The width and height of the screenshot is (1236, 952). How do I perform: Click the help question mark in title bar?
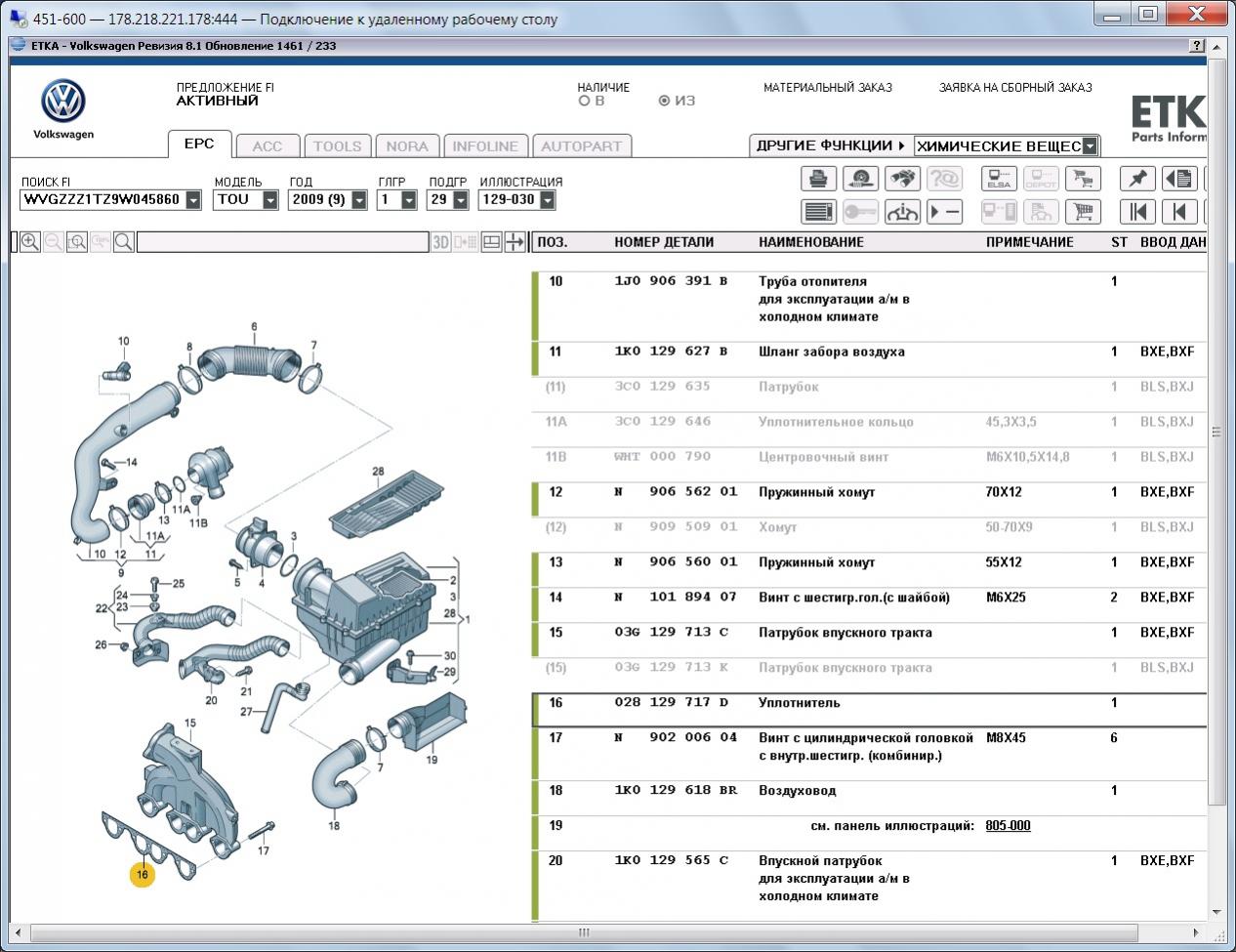coord(1196,46)
